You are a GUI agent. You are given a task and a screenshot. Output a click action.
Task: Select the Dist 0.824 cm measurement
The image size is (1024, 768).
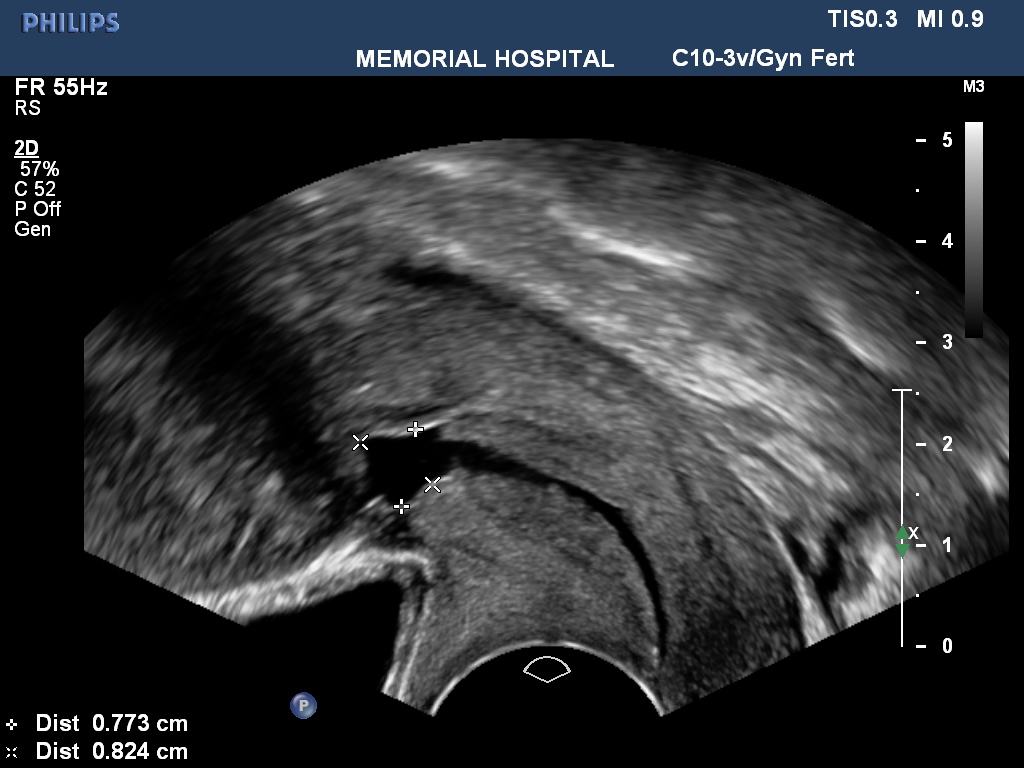click(110, 751)
